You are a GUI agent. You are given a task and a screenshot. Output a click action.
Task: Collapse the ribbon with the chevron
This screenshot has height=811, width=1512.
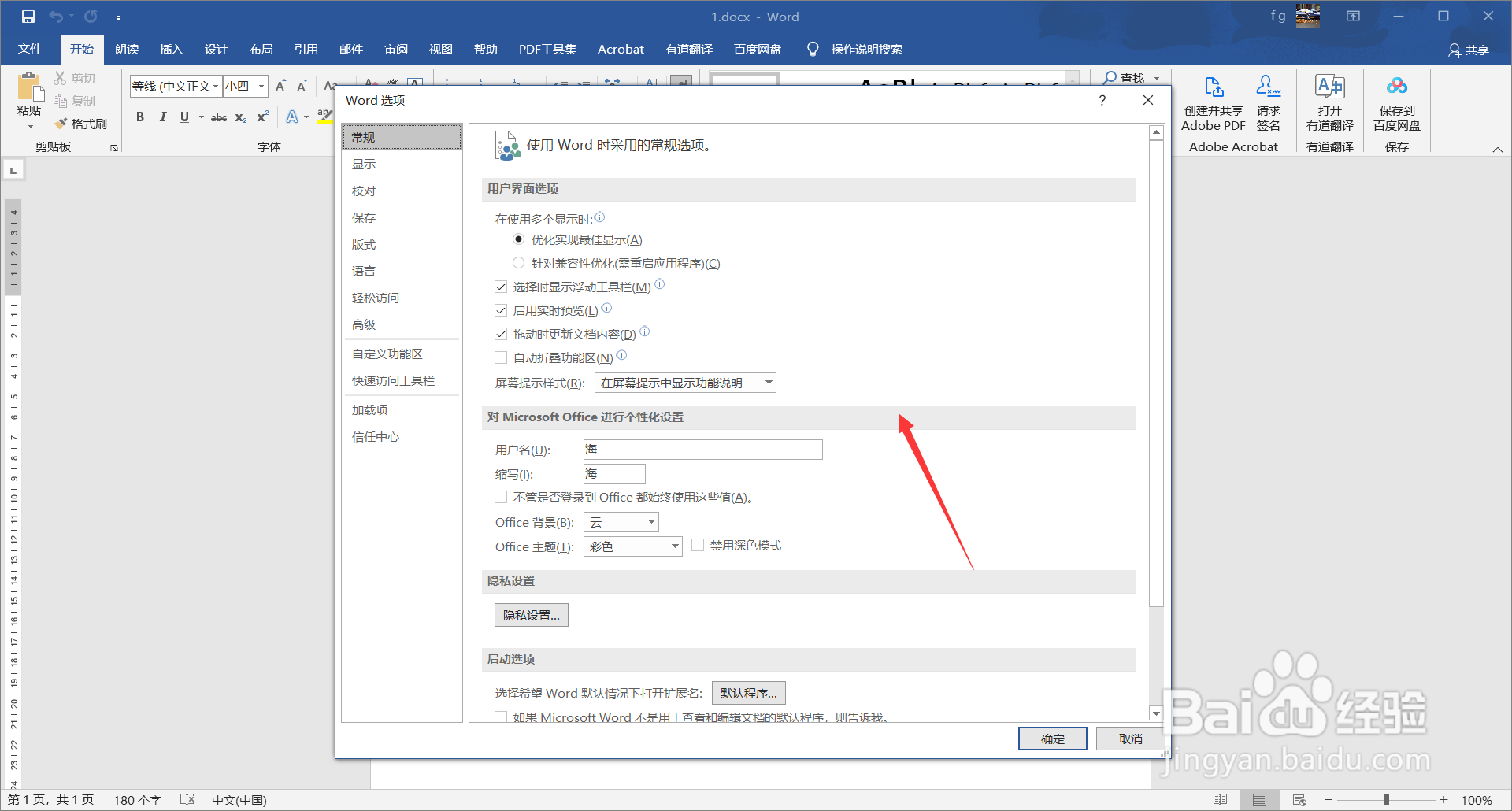[1497, 149]
